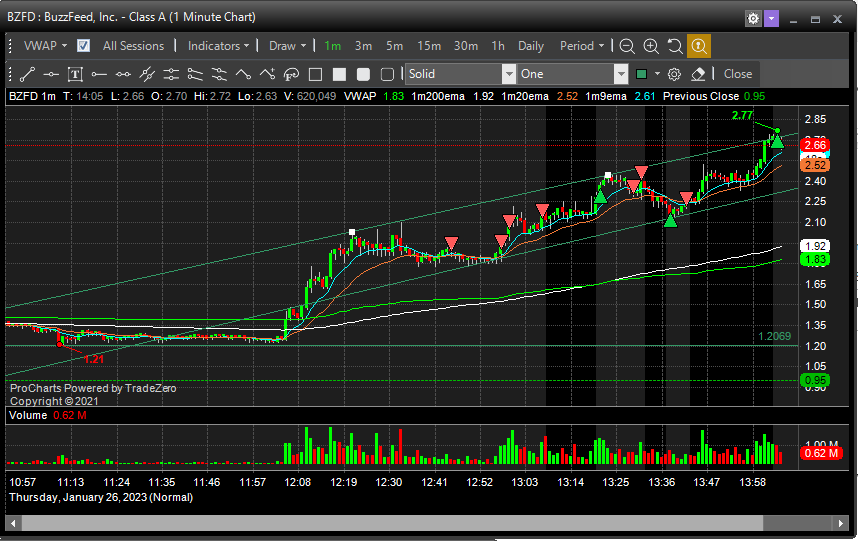Select the crossed lines drawing tool
This screenshot has height=541, width=858.
[147, 74]
